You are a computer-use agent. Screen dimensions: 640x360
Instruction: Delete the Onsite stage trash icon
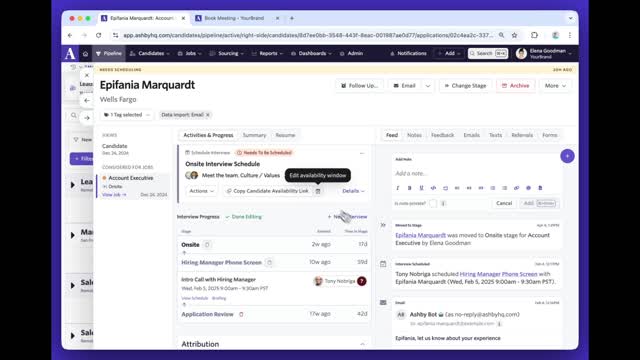tap(207, 245)
